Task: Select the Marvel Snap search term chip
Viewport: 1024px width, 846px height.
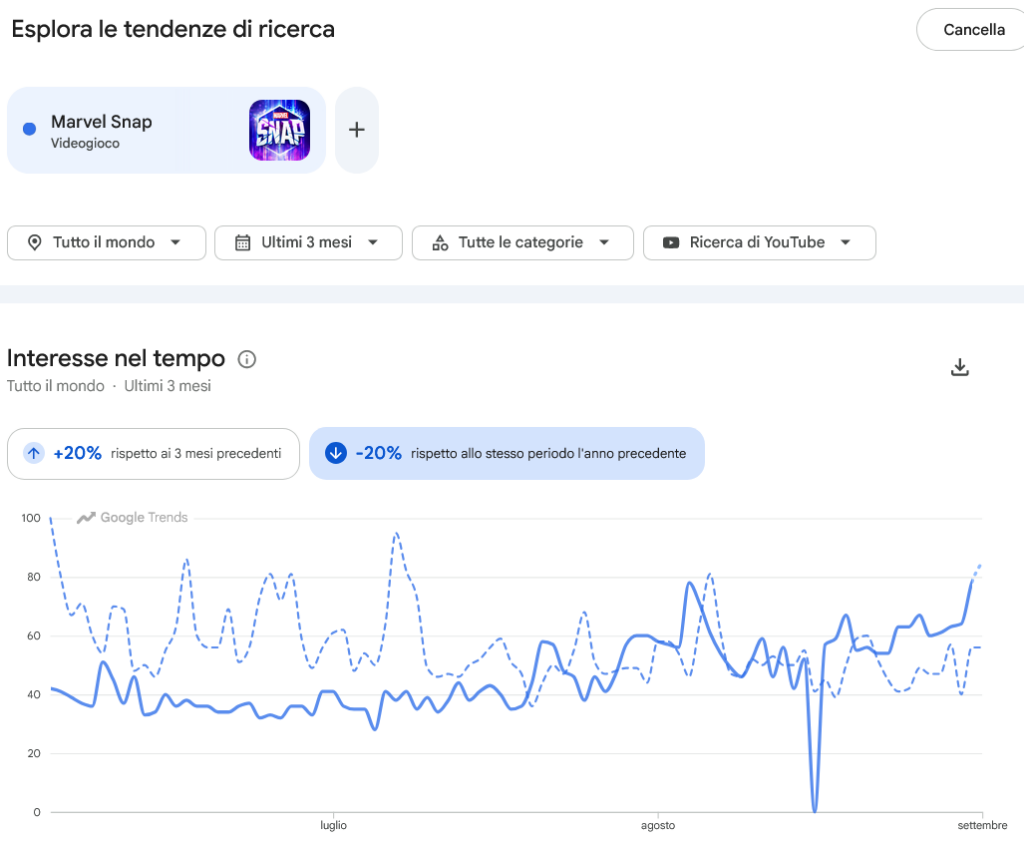Action: [x=167, y=130]
